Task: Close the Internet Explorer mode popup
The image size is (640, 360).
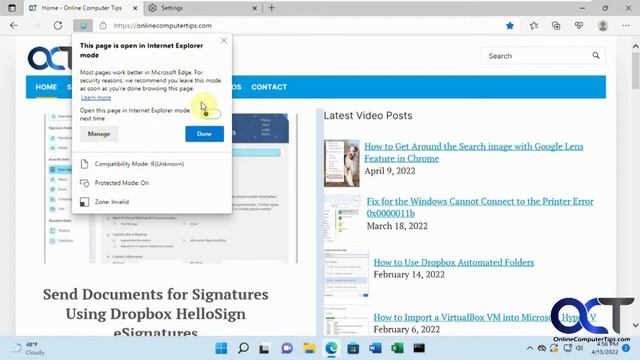Action: click(x=224, y=41)
